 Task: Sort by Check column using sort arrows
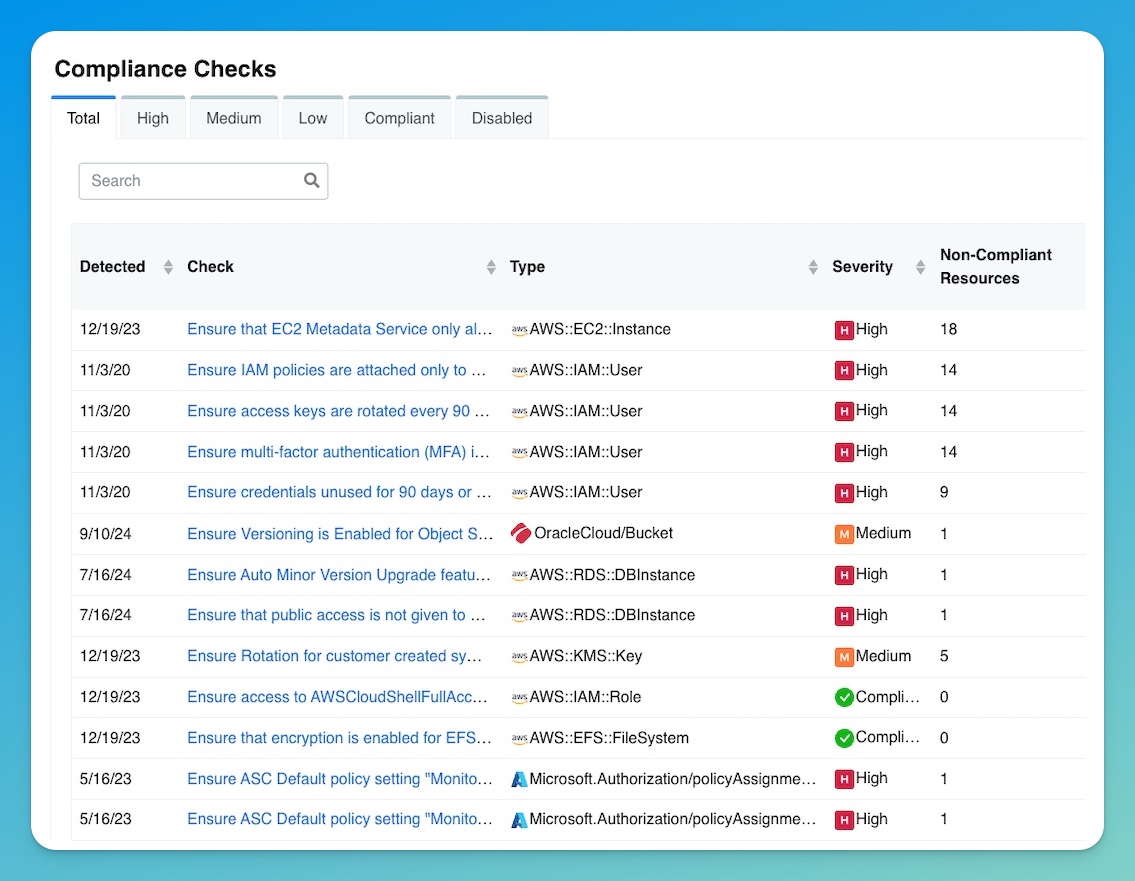491,267
